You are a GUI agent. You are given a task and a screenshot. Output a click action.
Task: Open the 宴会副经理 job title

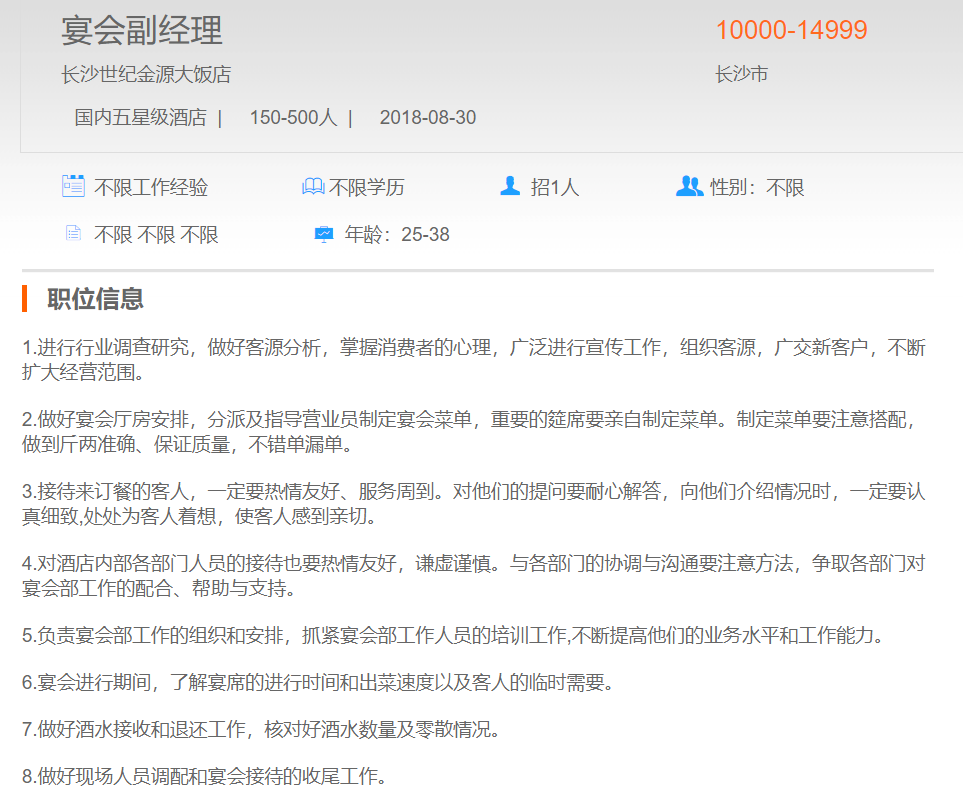pos(142,31)
